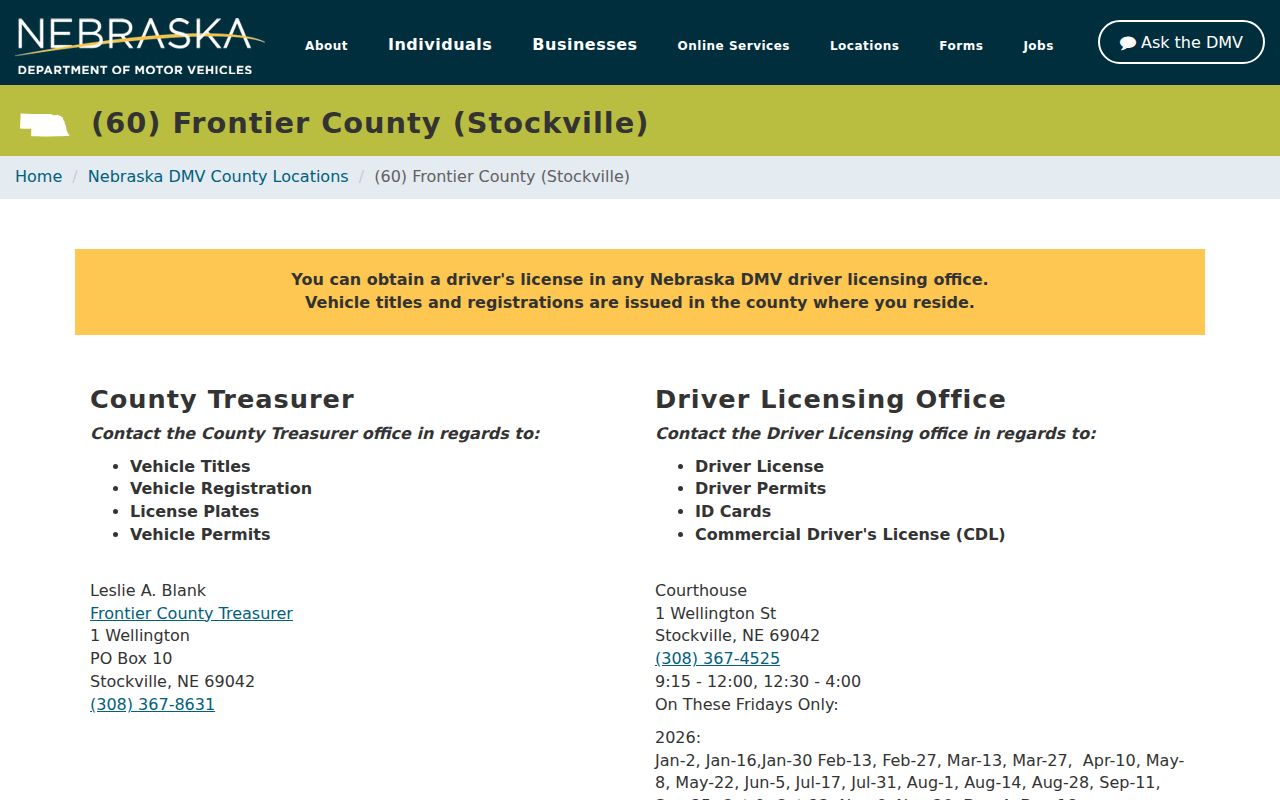Go to Home breadcrumb link
The image size is (1280, 800).
[x=39, y=176]
